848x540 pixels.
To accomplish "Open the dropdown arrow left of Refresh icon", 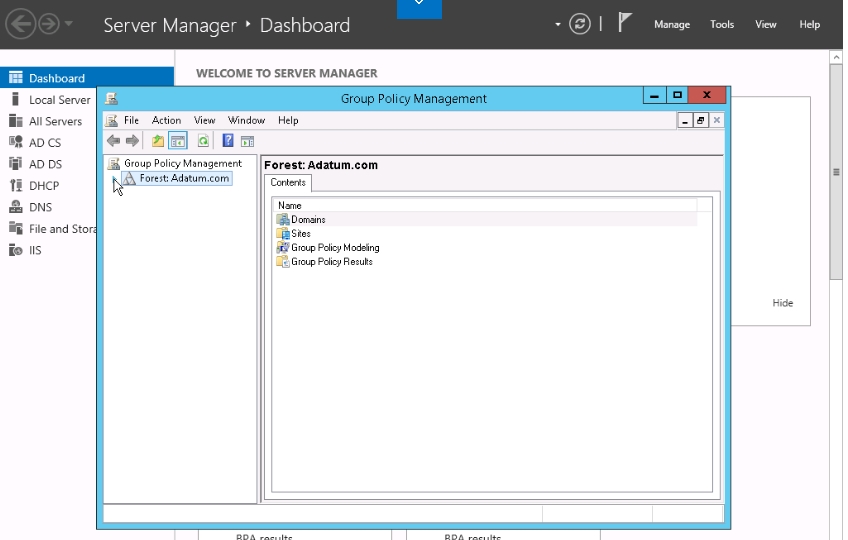I will (x=558, y=24).
